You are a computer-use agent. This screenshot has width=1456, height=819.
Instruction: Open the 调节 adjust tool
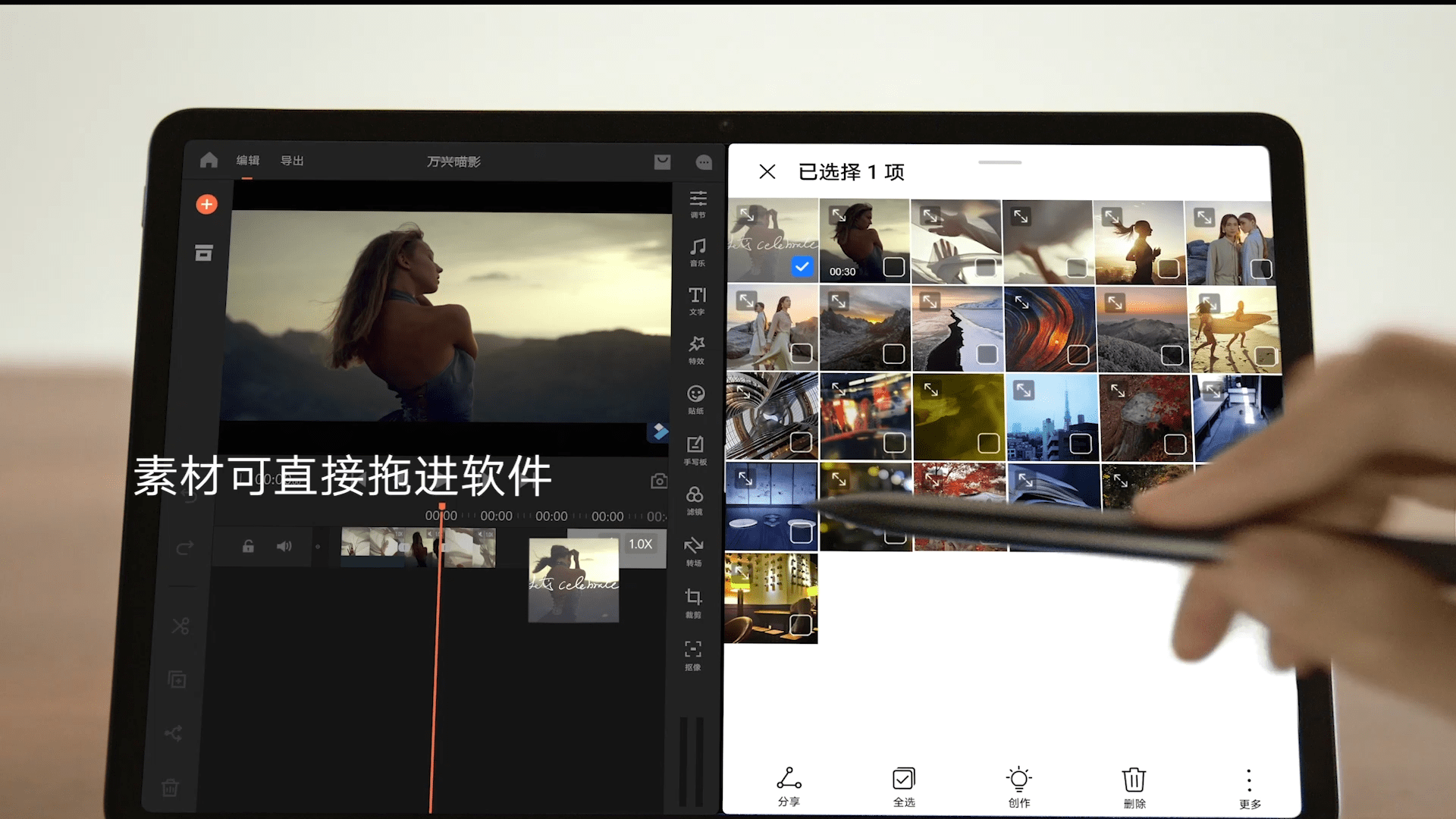point(698,204)
